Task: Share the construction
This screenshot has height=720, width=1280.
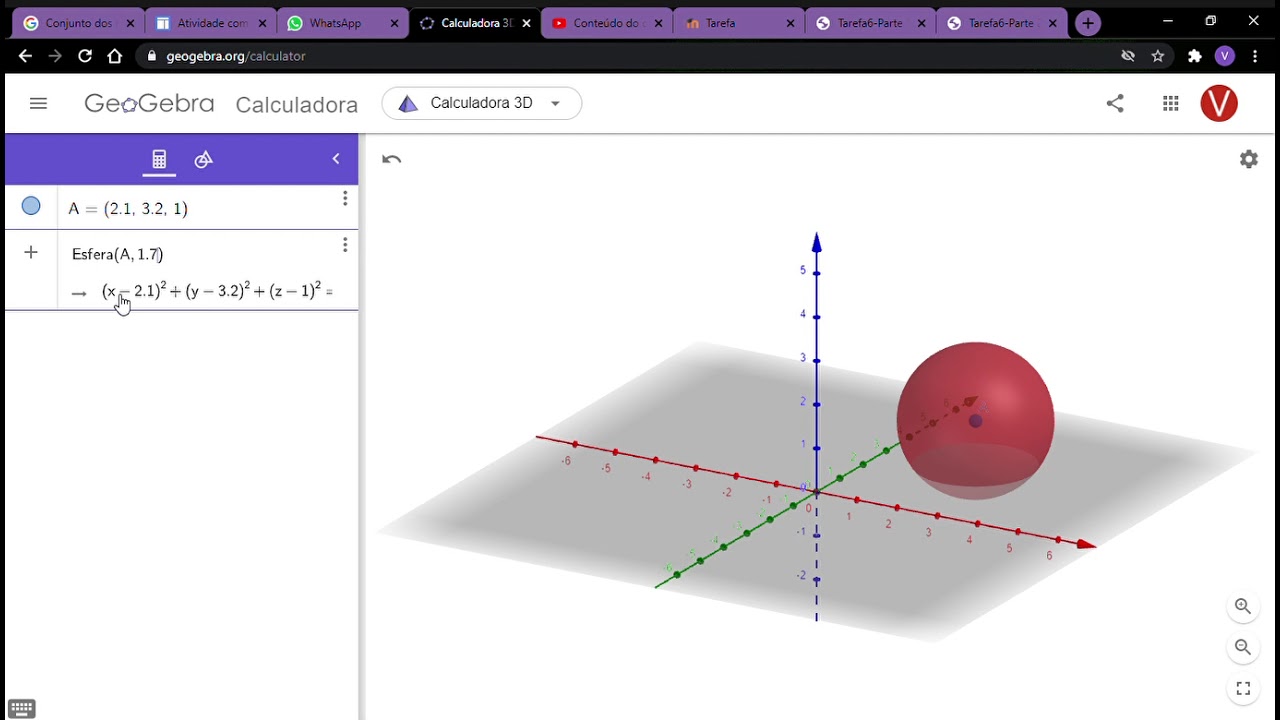Action: click(x=1115, y=103)
